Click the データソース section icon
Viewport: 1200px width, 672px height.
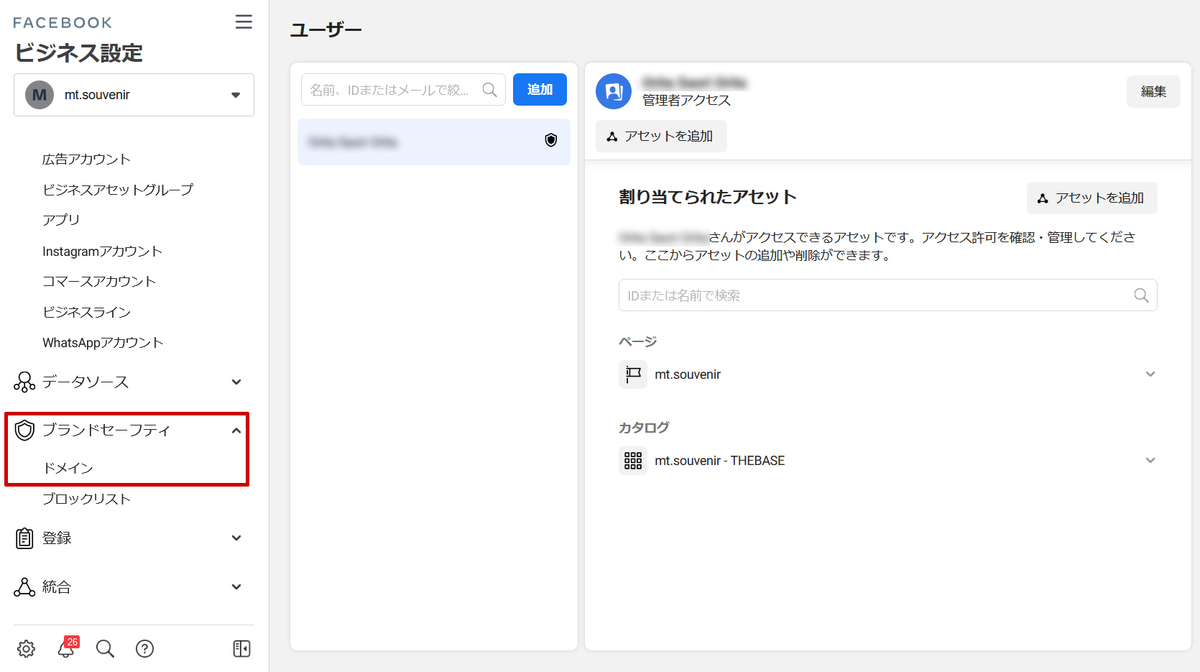tap(25, 382)
